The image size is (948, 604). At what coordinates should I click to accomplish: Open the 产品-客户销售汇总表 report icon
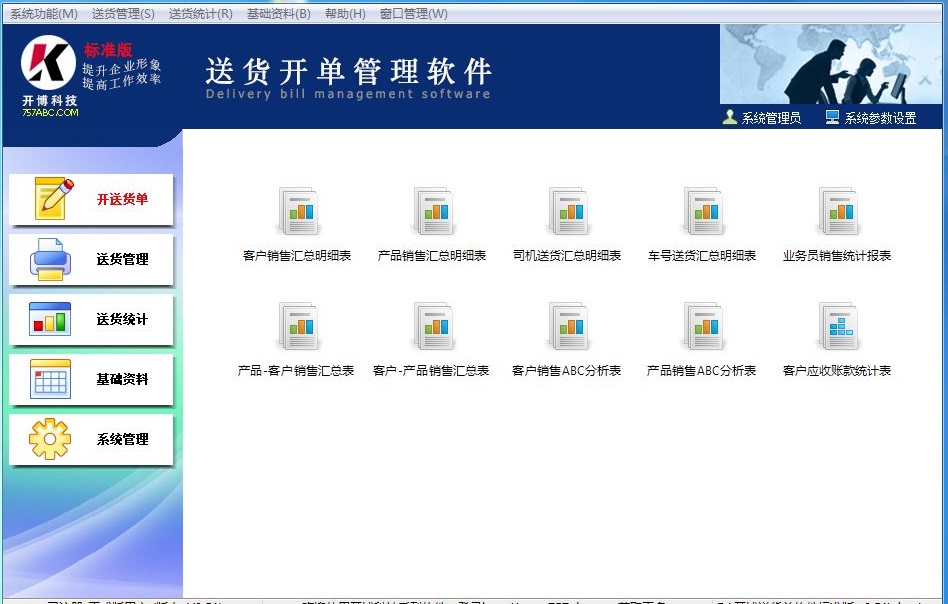[x=299, y=327]
